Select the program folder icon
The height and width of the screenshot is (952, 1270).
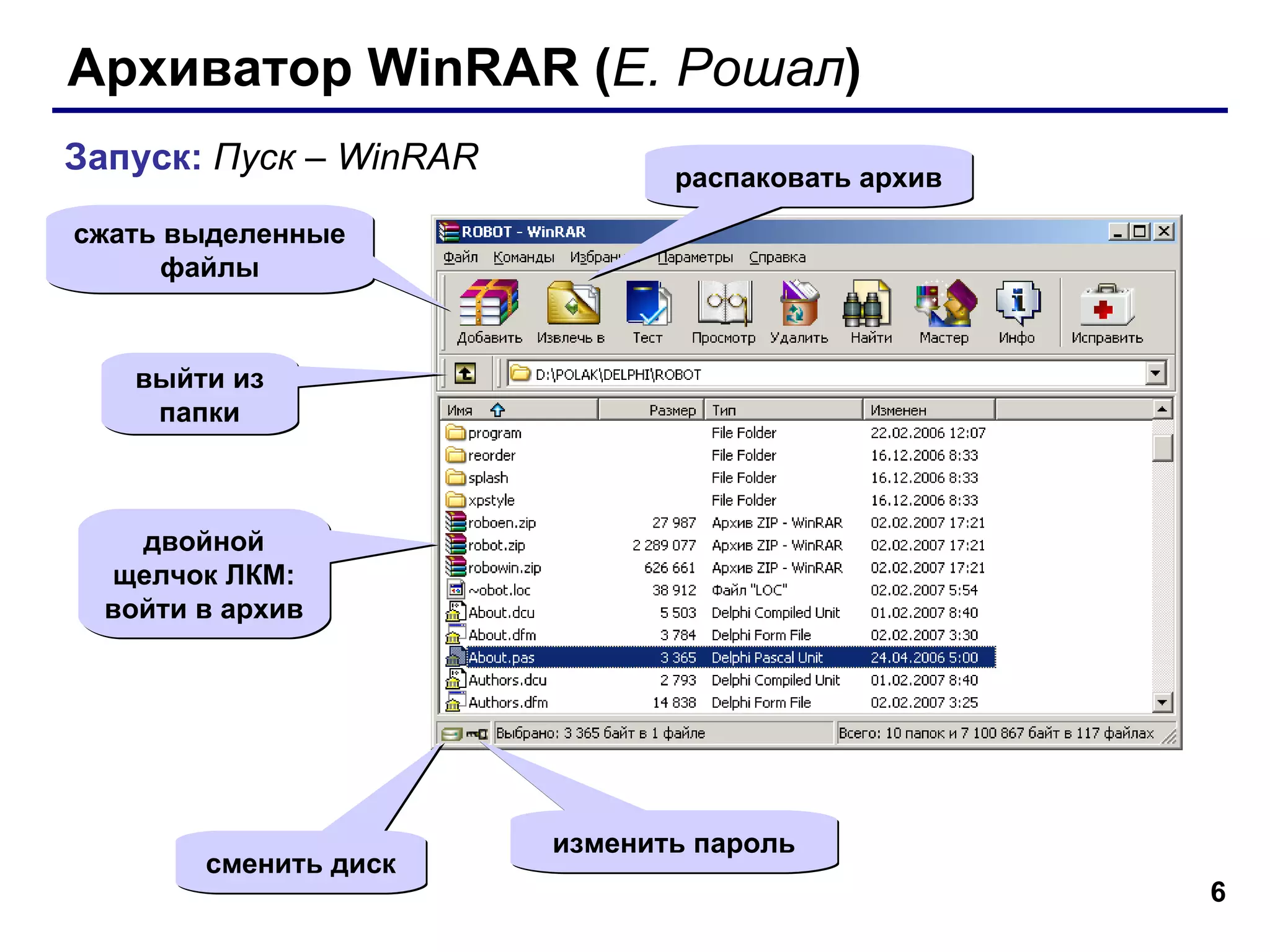[x=455, y=432]
